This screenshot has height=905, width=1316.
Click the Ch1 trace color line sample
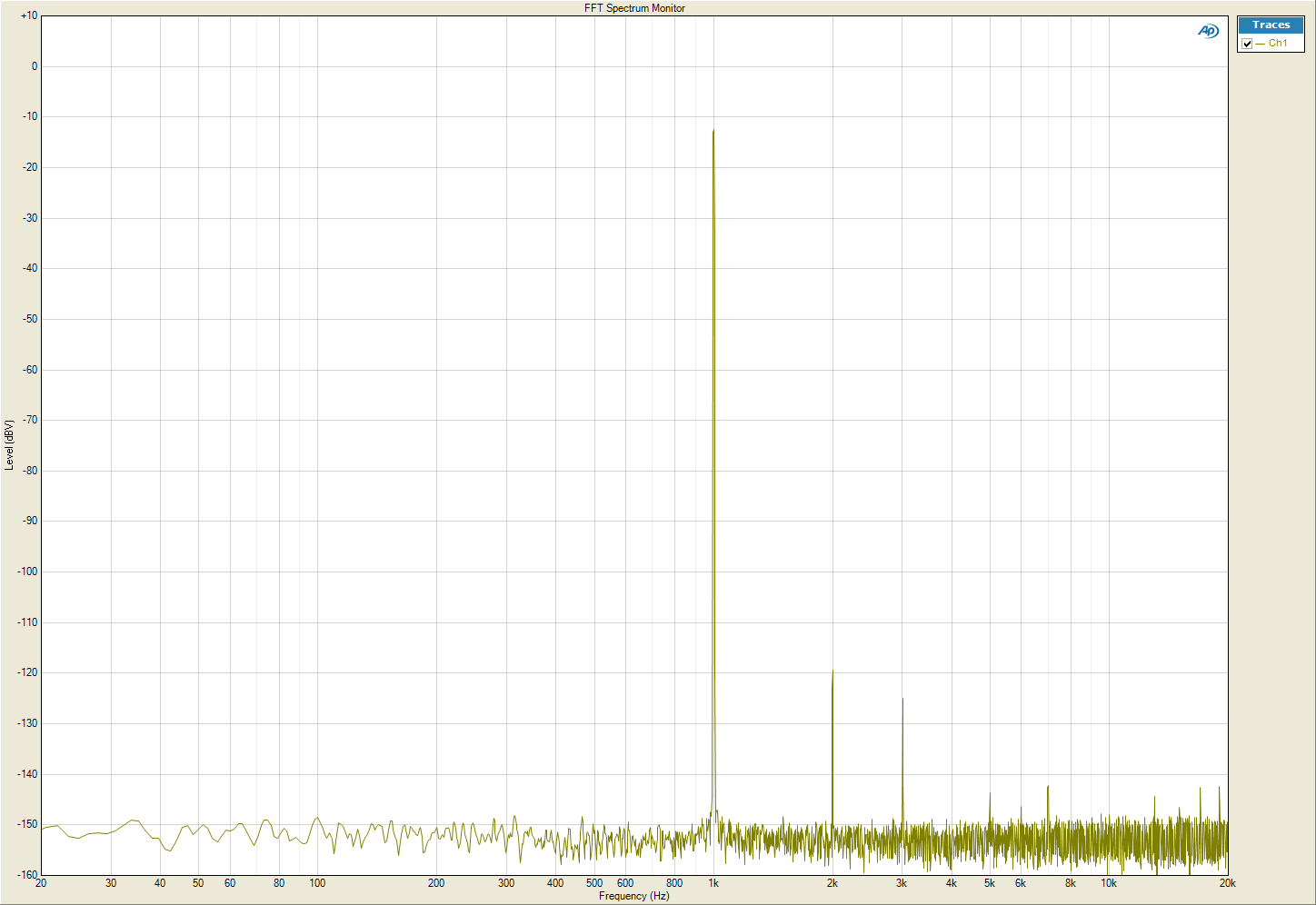[1261, 44]
